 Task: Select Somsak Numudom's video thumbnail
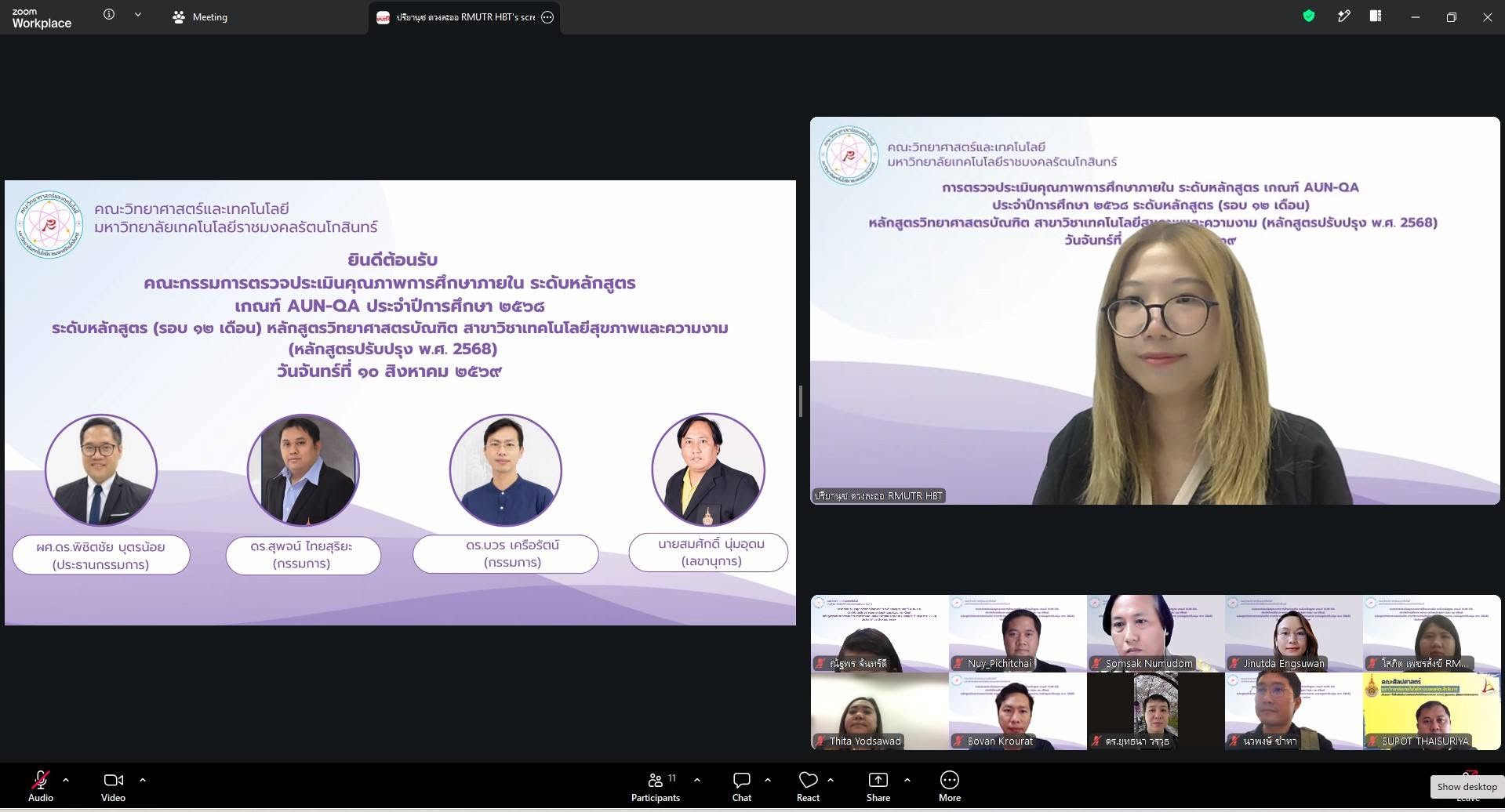[x=1155, y=633]
